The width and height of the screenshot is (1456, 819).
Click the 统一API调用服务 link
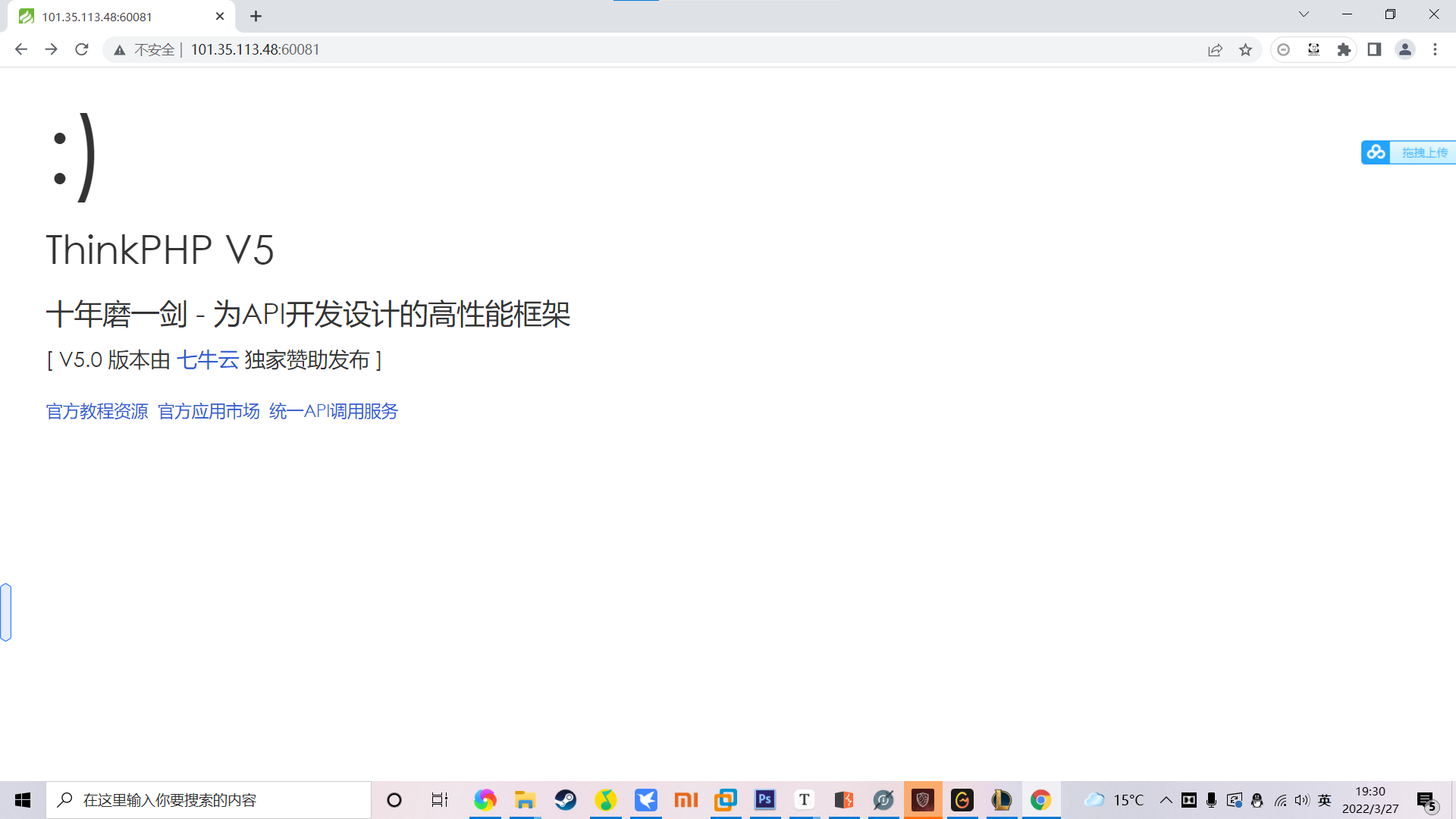click(x=334, y=411)
